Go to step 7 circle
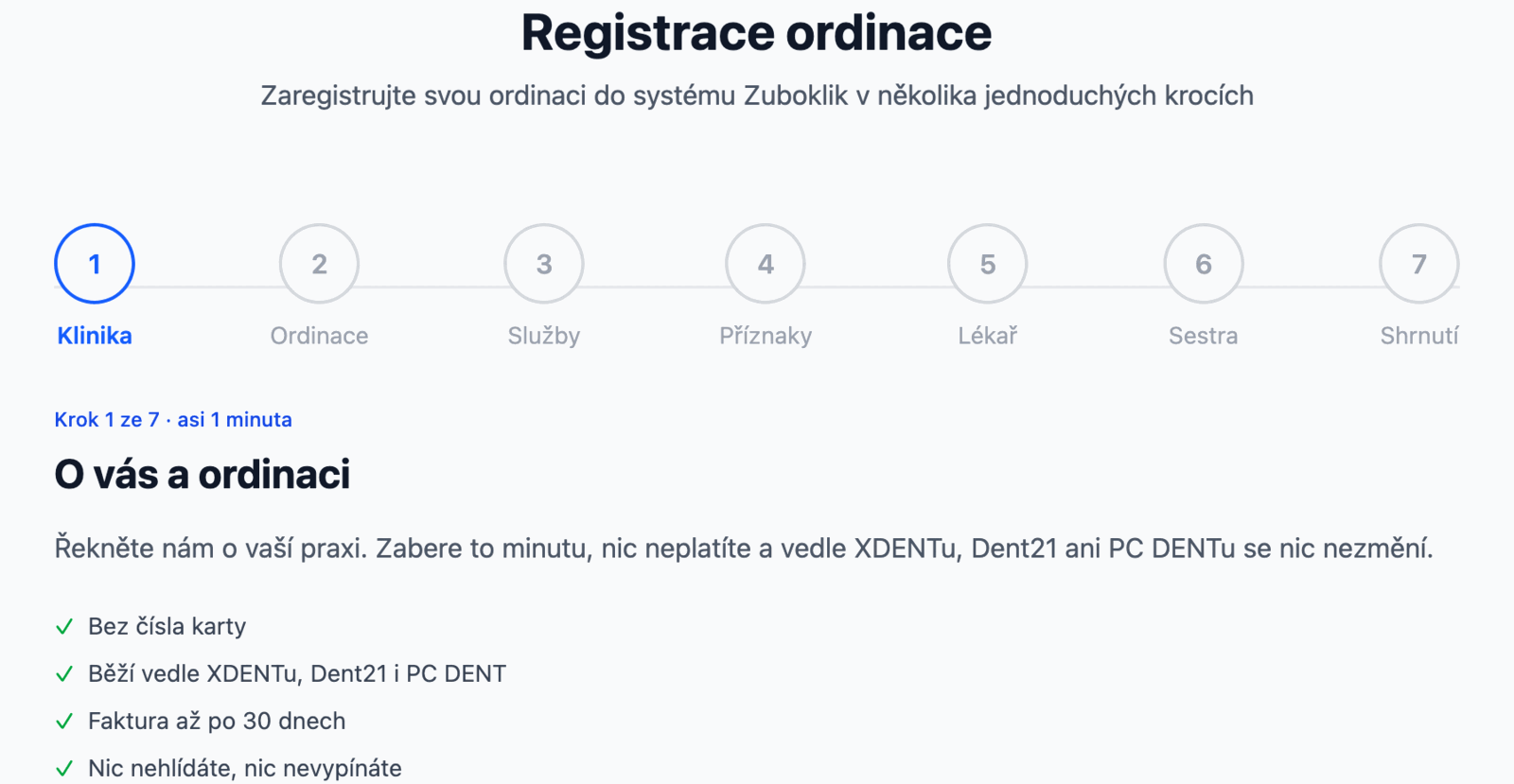Screen dimensions: 1514x784 click(1419, 264)
